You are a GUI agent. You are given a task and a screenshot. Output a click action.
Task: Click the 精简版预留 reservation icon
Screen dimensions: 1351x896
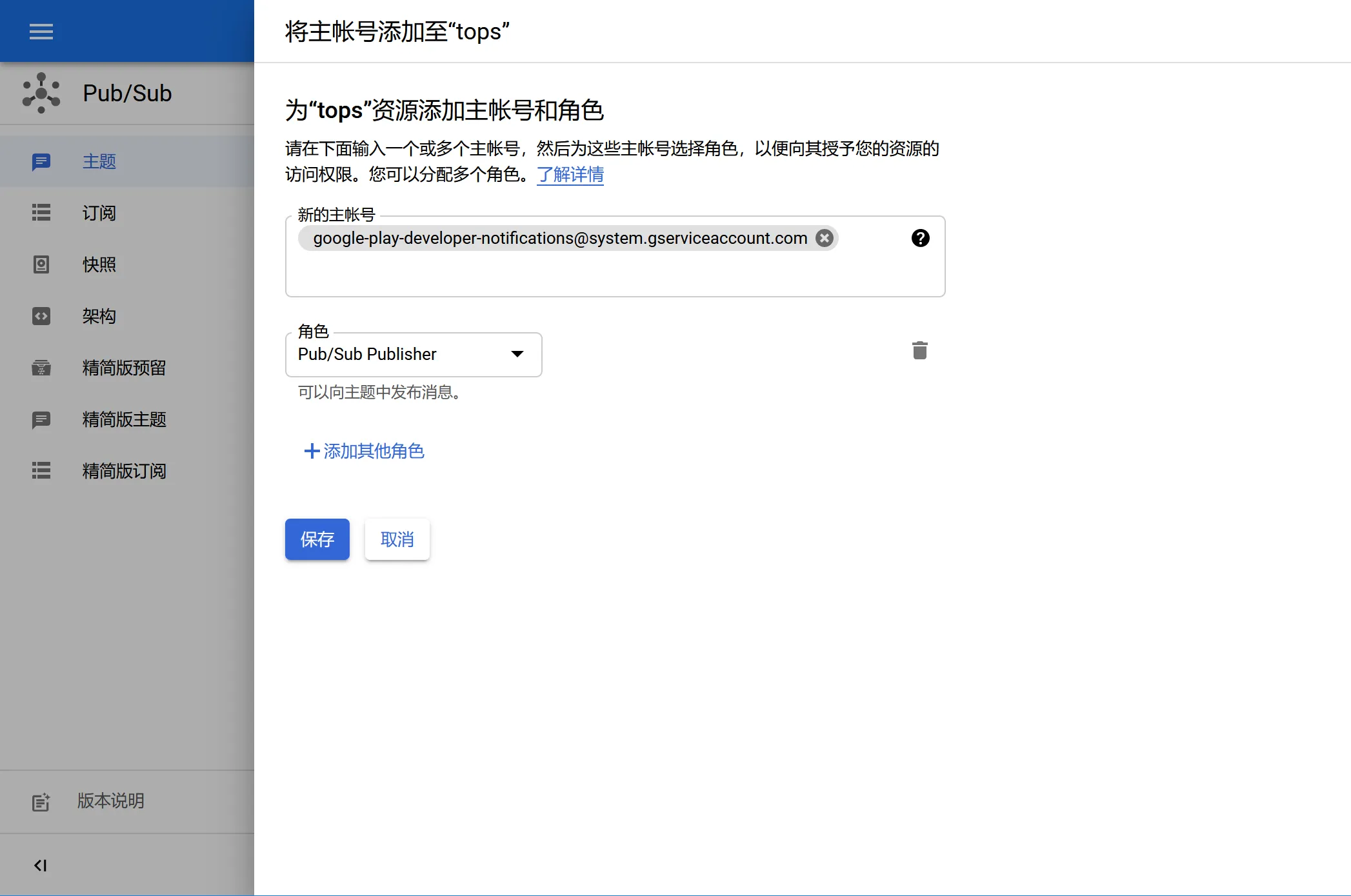tap(41, 368)
